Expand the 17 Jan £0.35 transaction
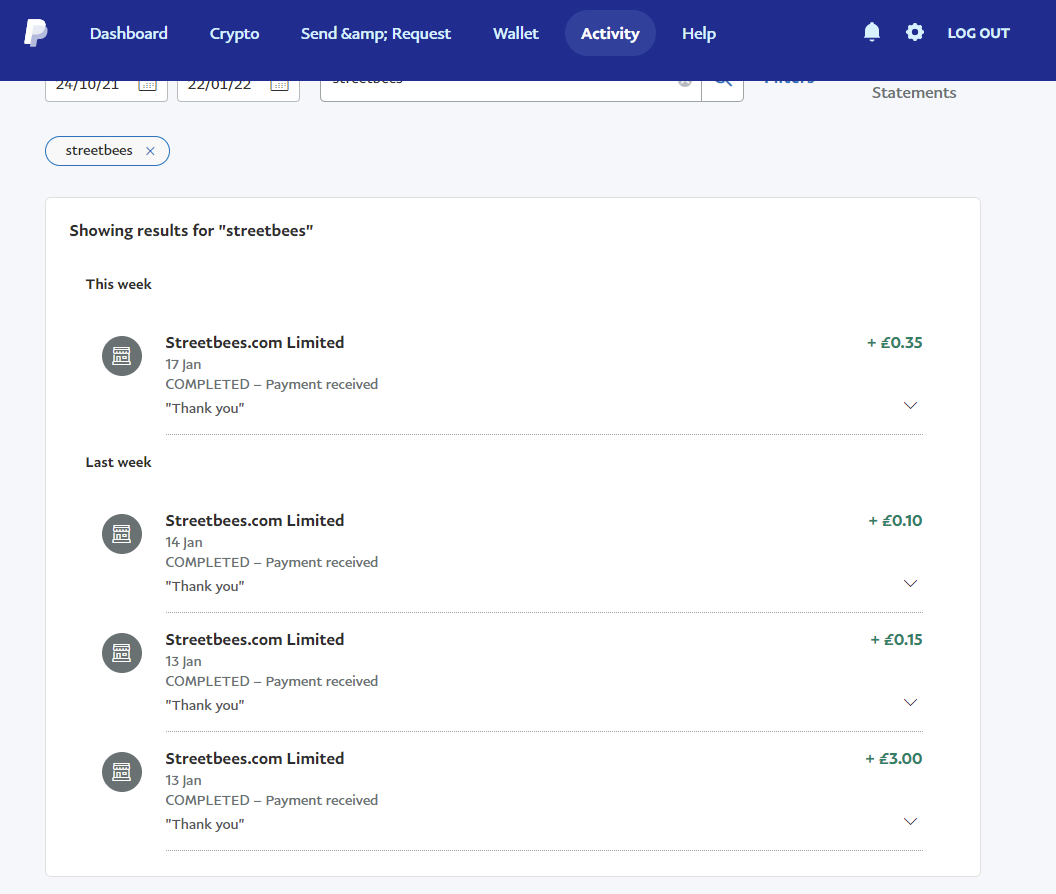Image resolution: width=1056 pixels, height=894 pixels. (911, 406)
